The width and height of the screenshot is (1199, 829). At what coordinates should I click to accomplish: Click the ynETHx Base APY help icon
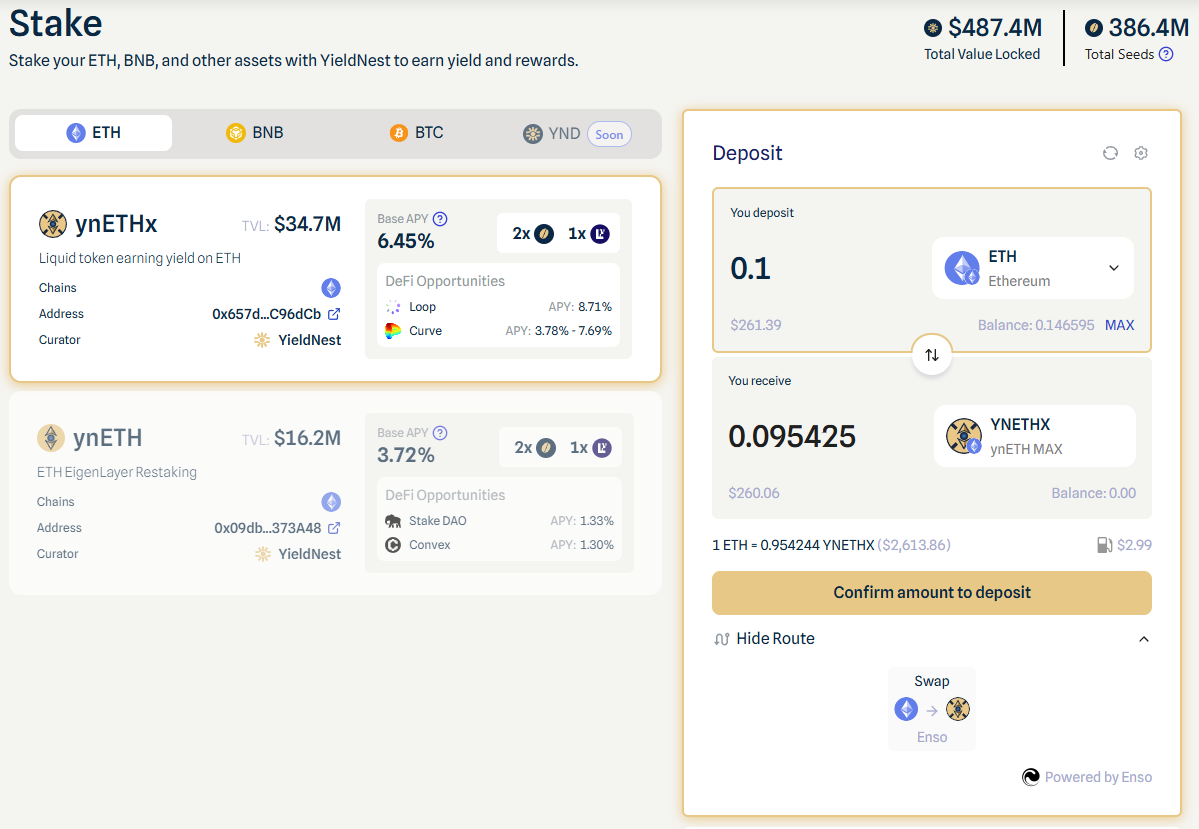pos(440,219)
